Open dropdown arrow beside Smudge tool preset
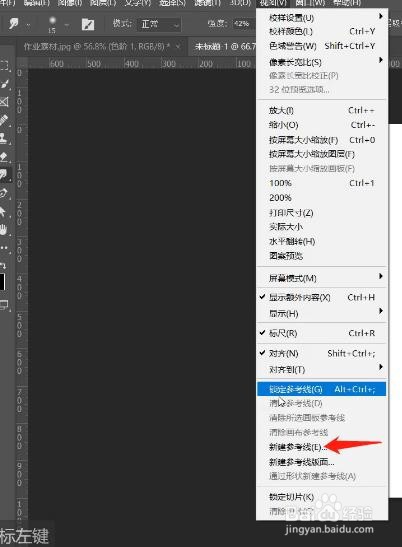This screenshot has width=402, height=547. click(28, 25)
